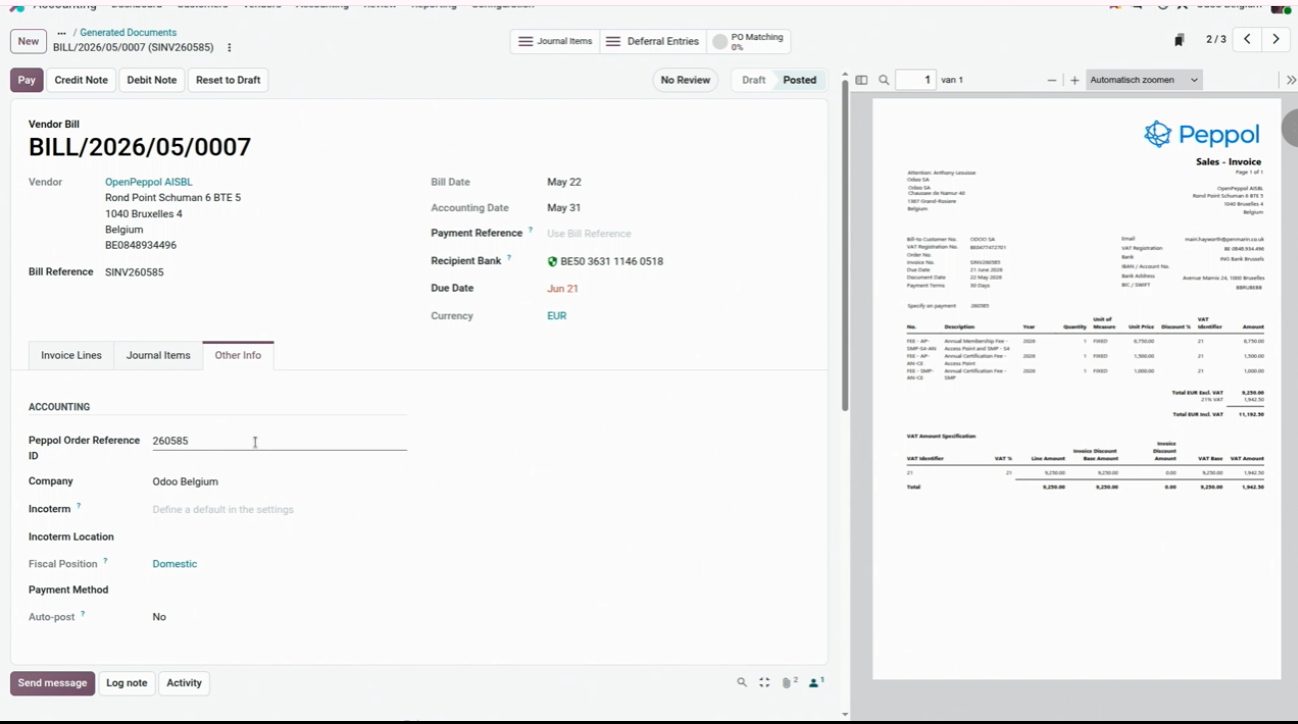Click Send message button
Screen dimensions: 1298x724
point(52,683)
